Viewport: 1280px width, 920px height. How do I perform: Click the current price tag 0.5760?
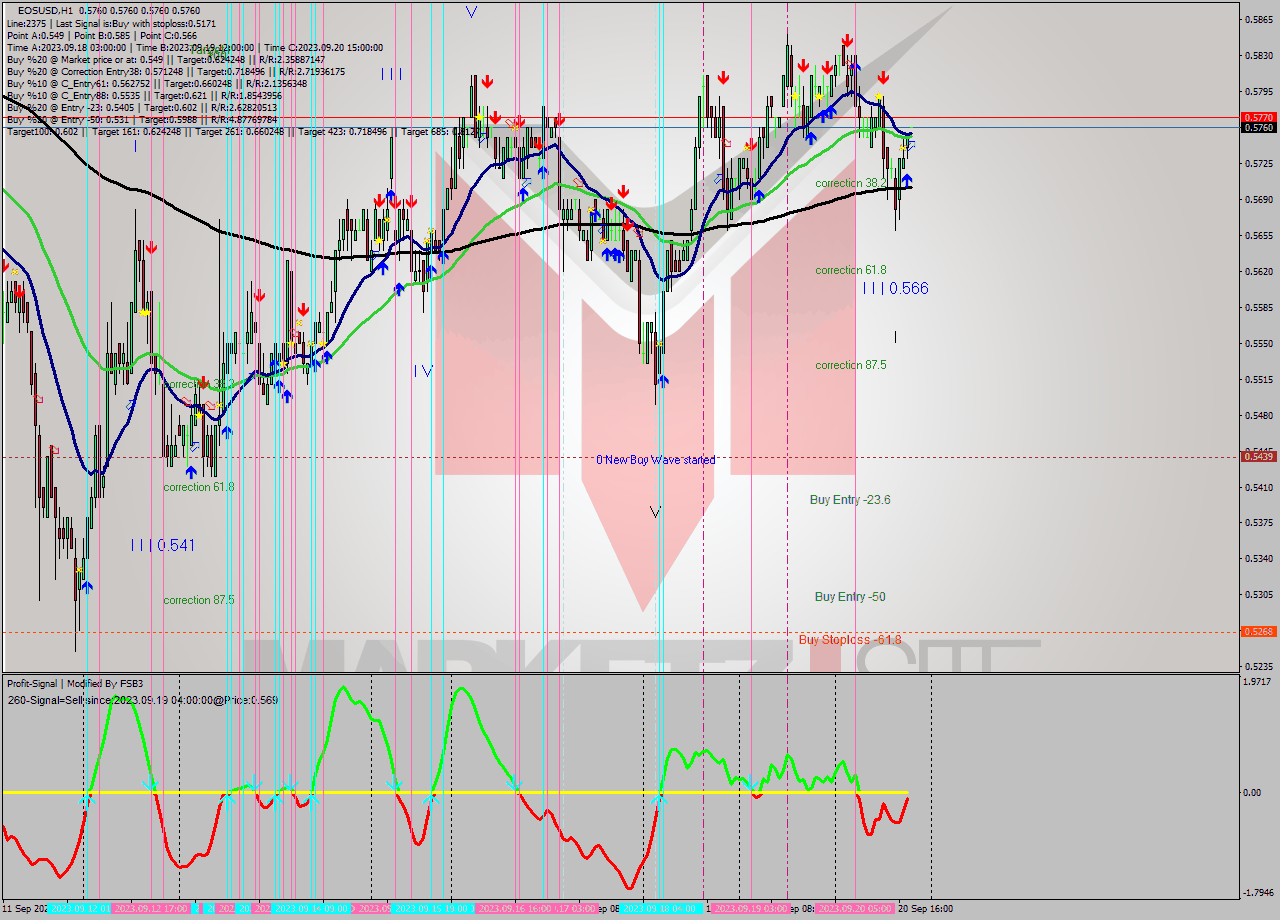click(1258, 127)
